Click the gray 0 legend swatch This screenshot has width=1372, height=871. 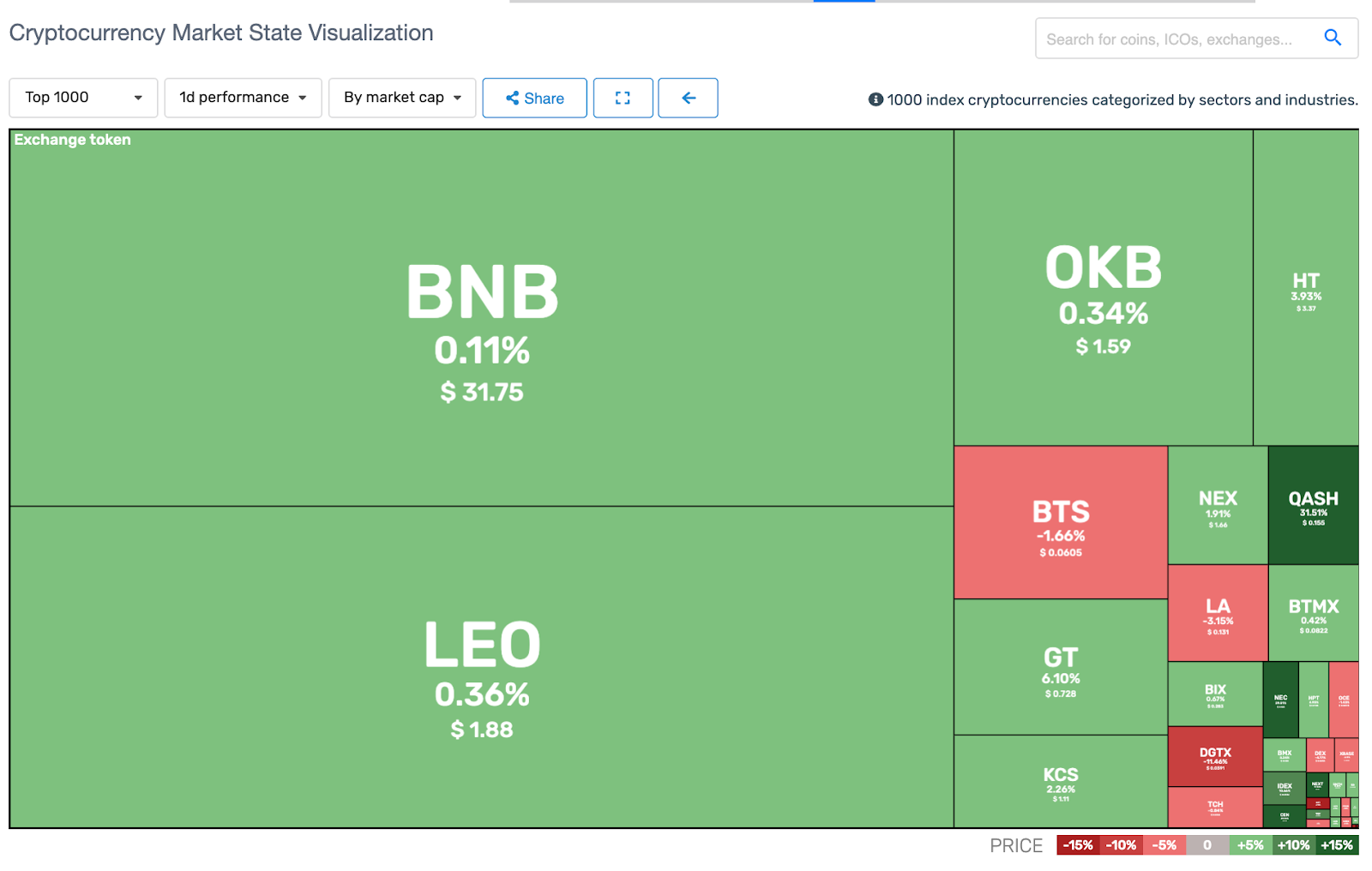tap(1207, 845)
